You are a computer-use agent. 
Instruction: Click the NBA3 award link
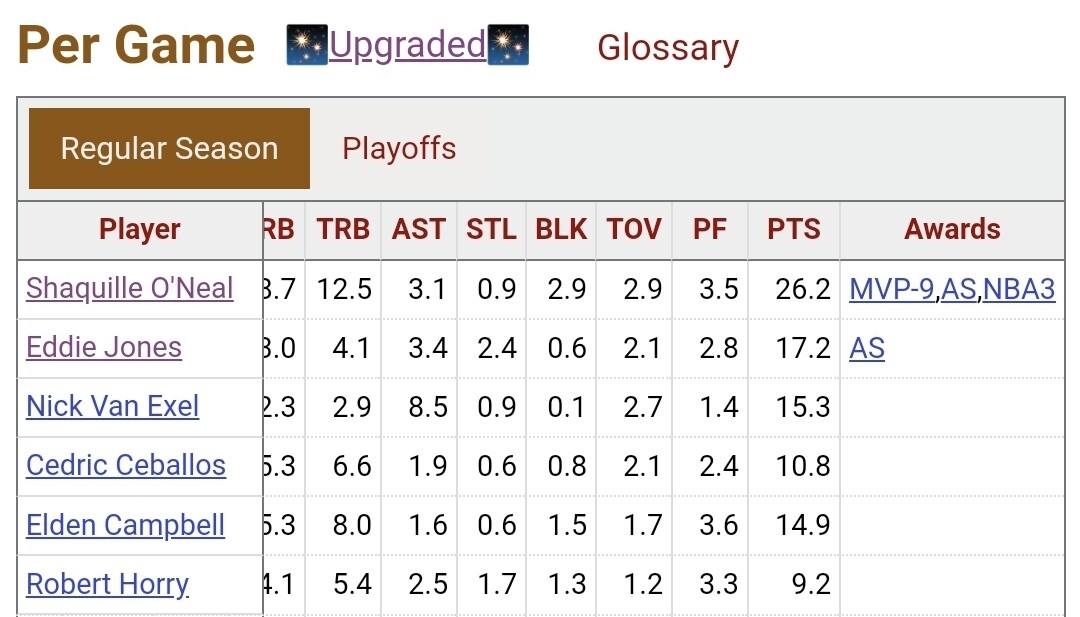point(1019,289)
